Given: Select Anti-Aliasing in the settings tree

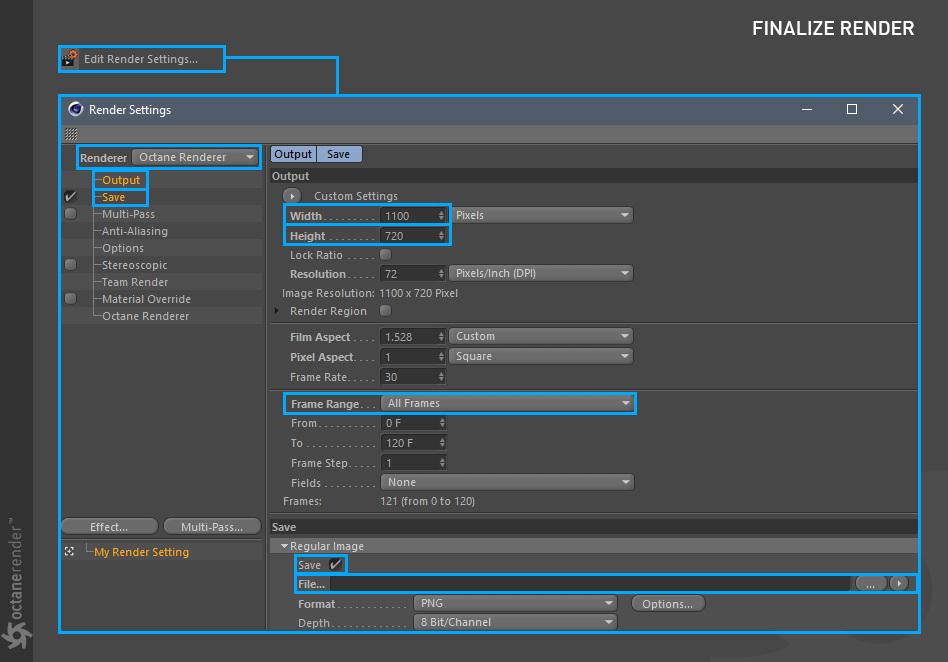Looking at the screenshot, I should pos(135,231).
